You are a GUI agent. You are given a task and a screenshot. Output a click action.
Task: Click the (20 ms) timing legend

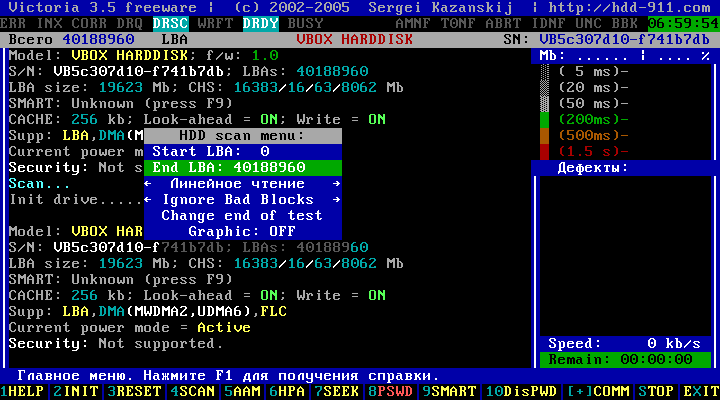[x=593, y=88]
